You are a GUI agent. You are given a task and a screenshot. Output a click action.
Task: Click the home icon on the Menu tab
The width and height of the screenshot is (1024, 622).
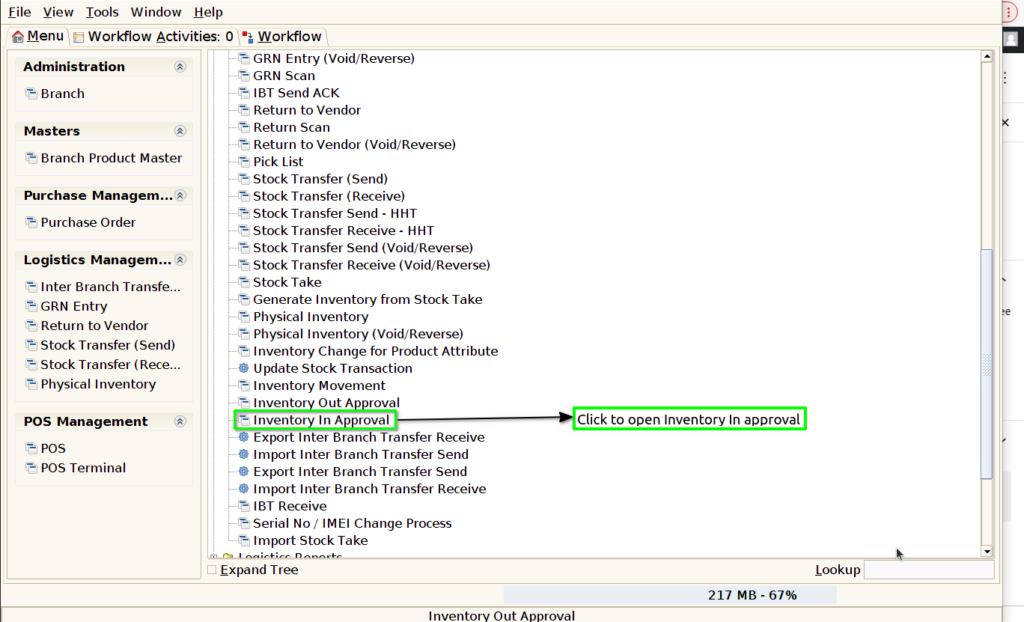pos(18,37)
